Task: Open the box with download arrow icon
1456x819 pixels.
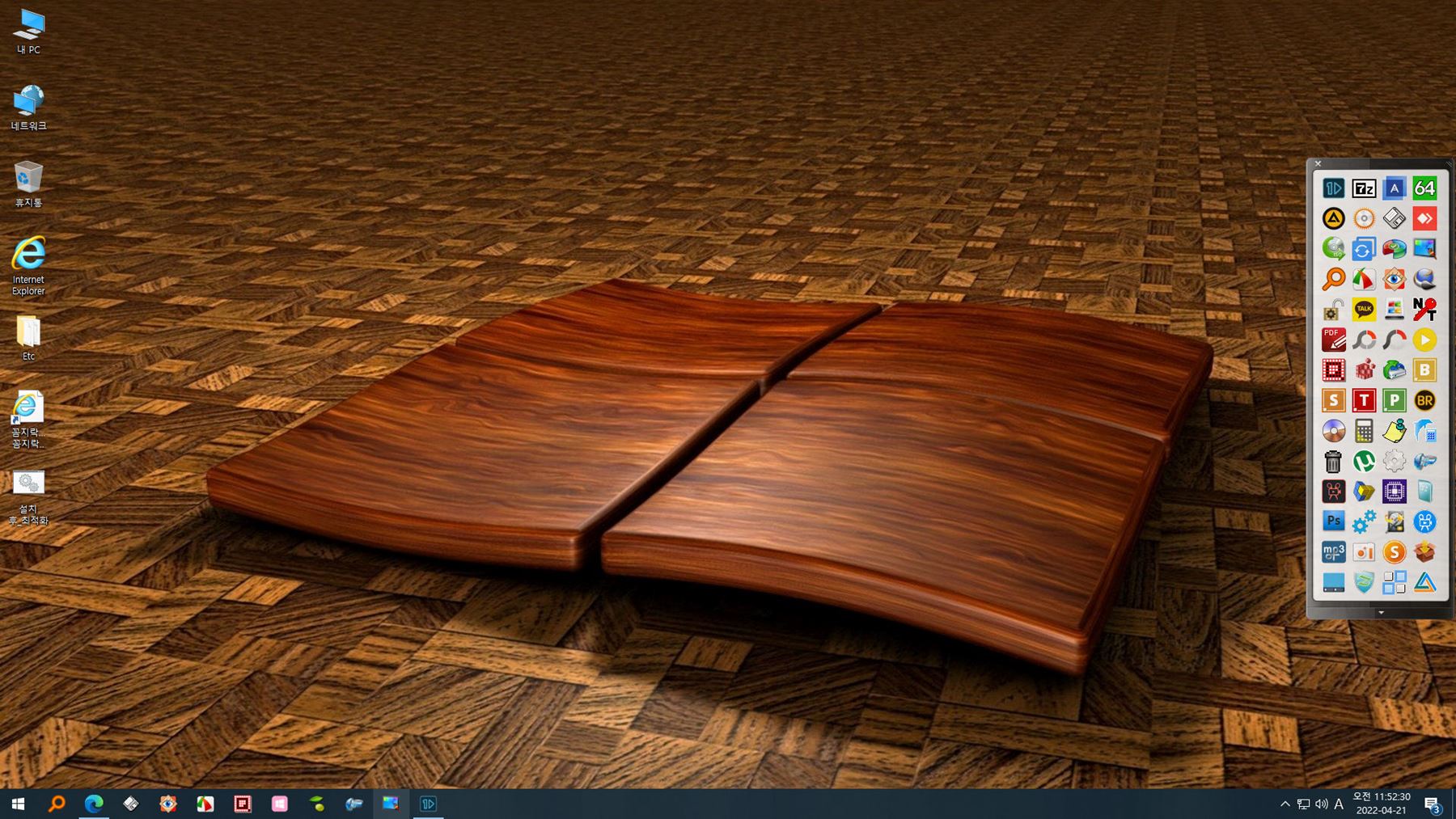Action: click(1424, 552)
